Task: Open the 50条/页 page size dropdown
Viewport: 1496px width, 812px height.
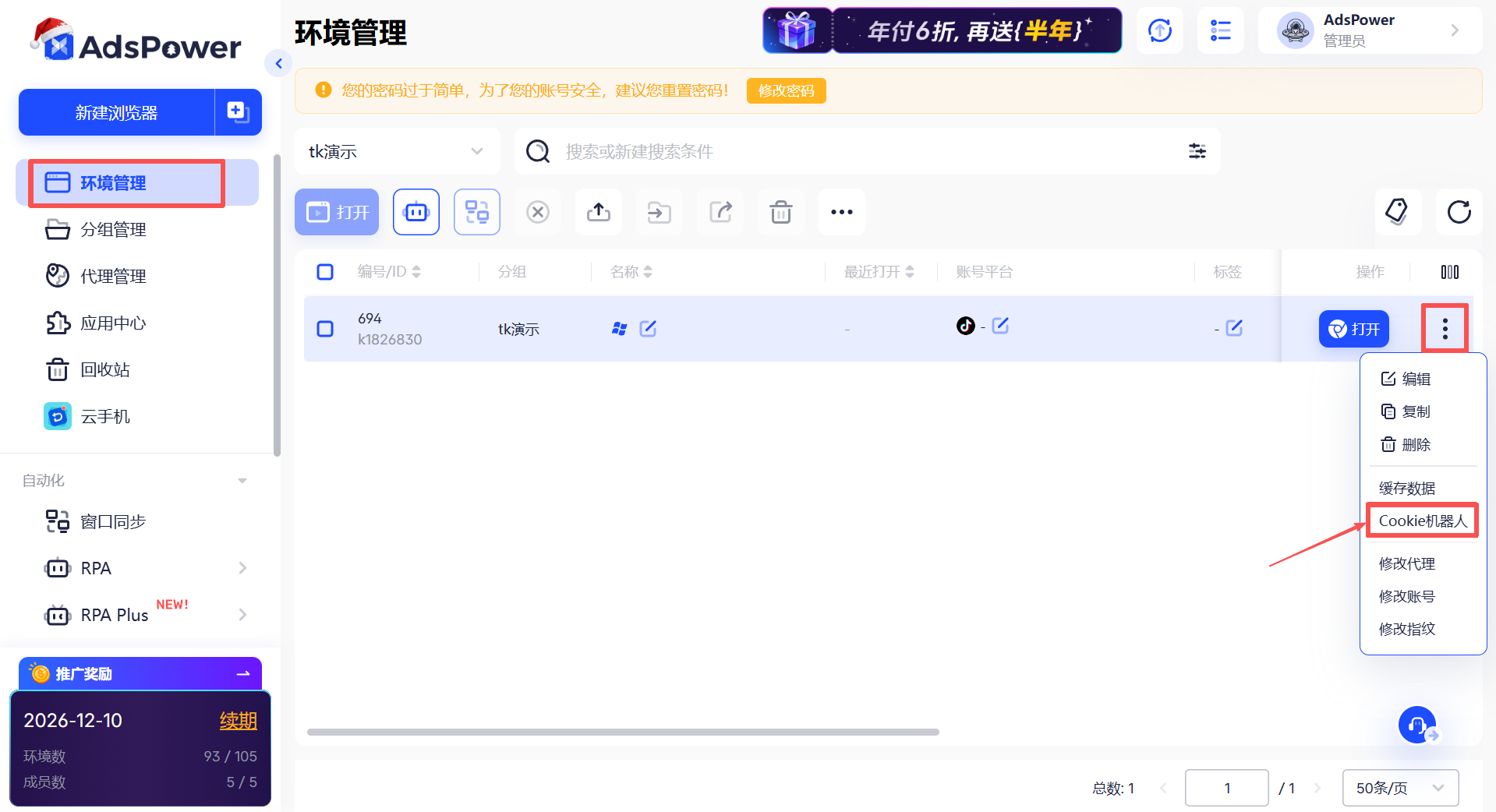Action: click(x=1399, y=788)
